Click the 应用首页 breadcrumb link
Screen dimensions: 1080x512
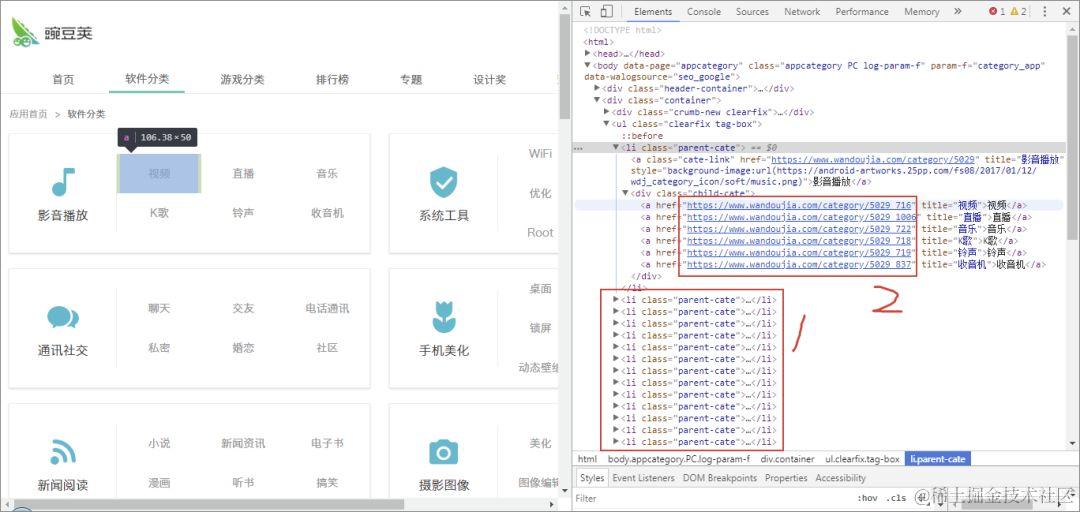(28, 114)
